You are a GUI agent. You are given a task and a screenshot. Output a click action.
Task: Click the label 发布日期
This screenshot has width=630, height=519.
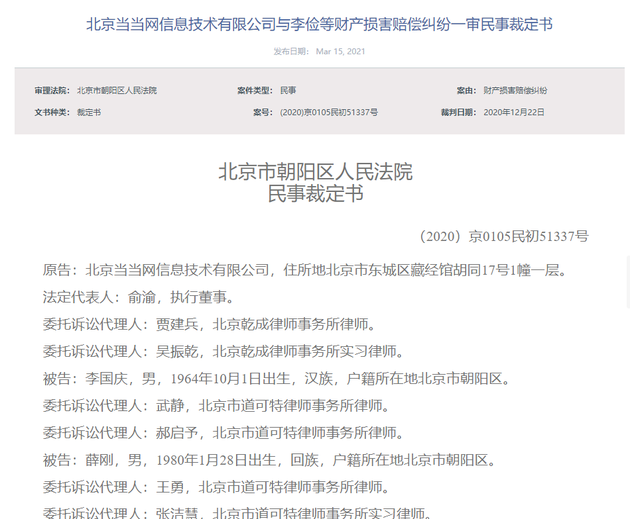click(291, 51)
